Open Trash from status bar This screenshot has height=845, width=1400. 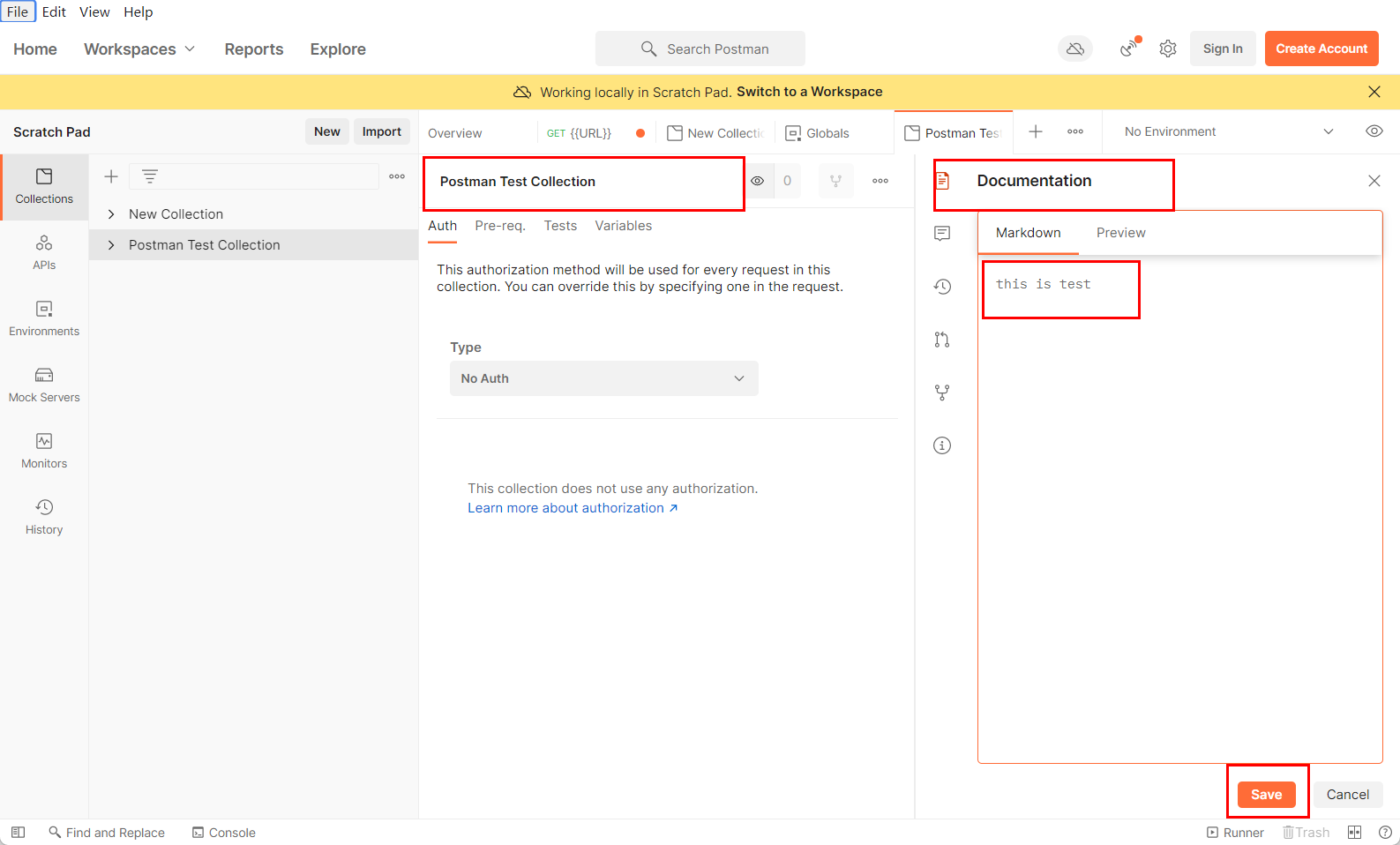coord(1306,832)
